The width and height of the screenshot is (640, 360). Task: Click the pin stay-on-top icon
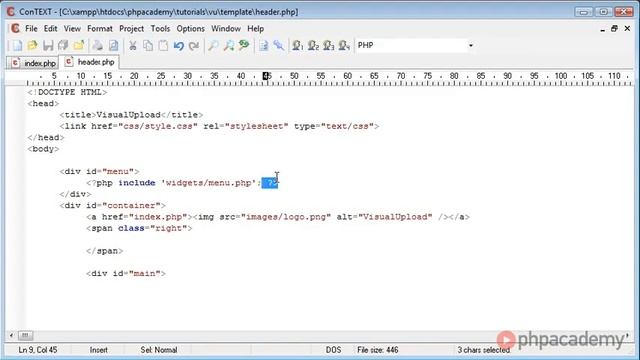(x=279, y=45)
